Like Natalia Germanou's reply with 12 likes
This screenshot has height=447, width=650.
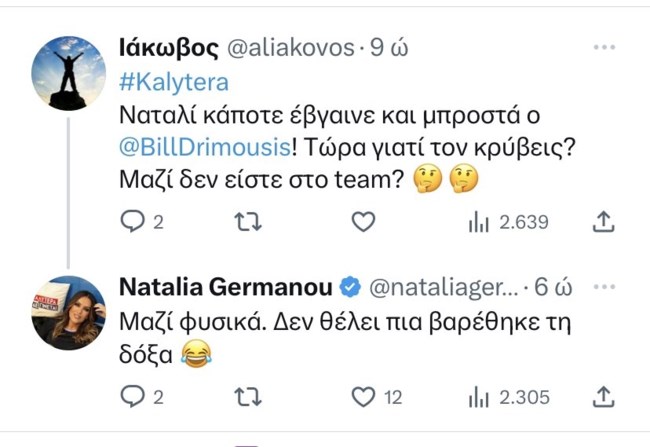tap(365, 397)
